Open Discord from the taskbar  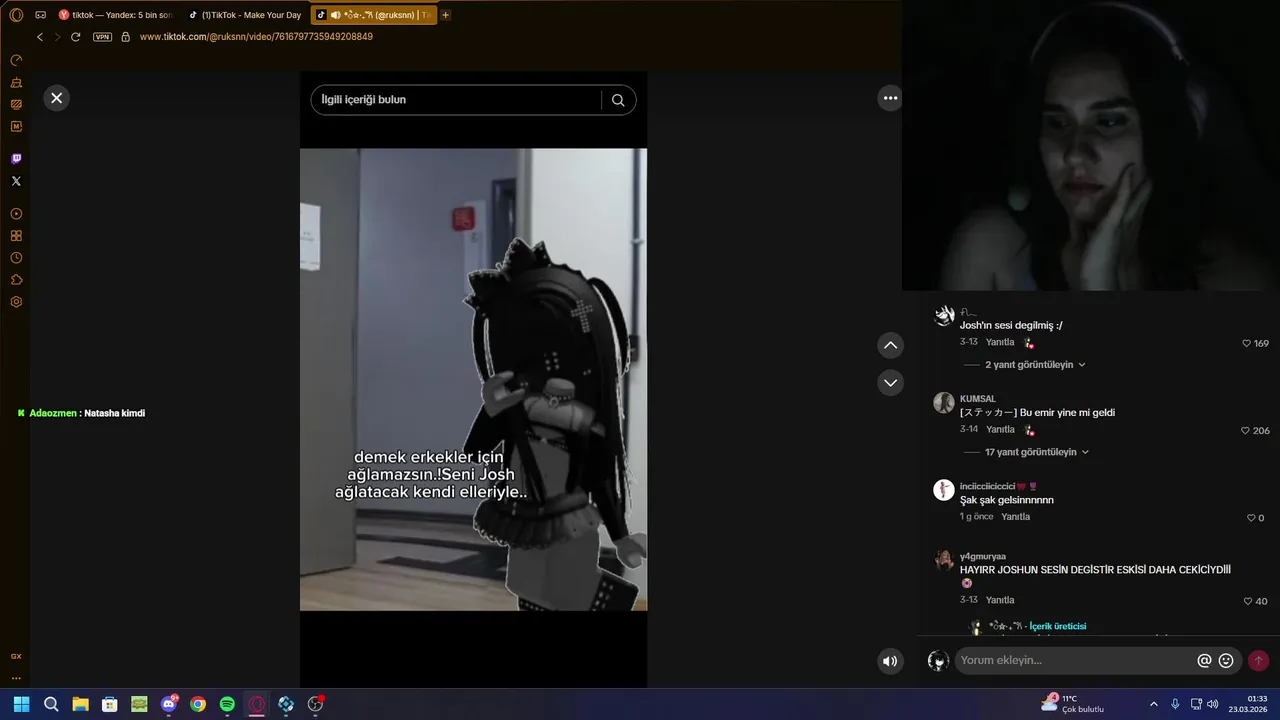coord(169,704)
